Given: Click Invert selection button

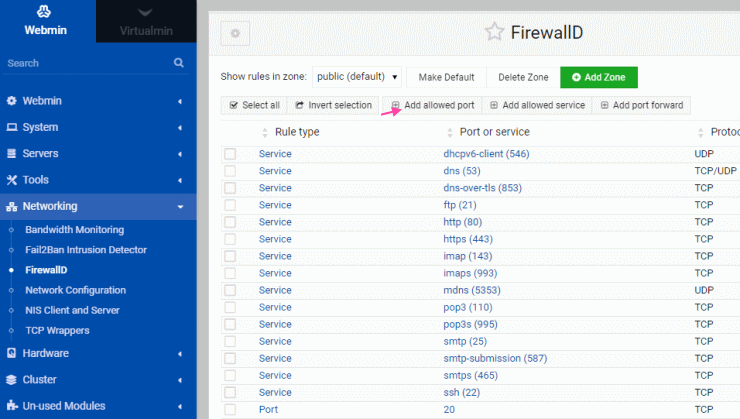Looking at the screenshot, I should (x=333, y=105).
